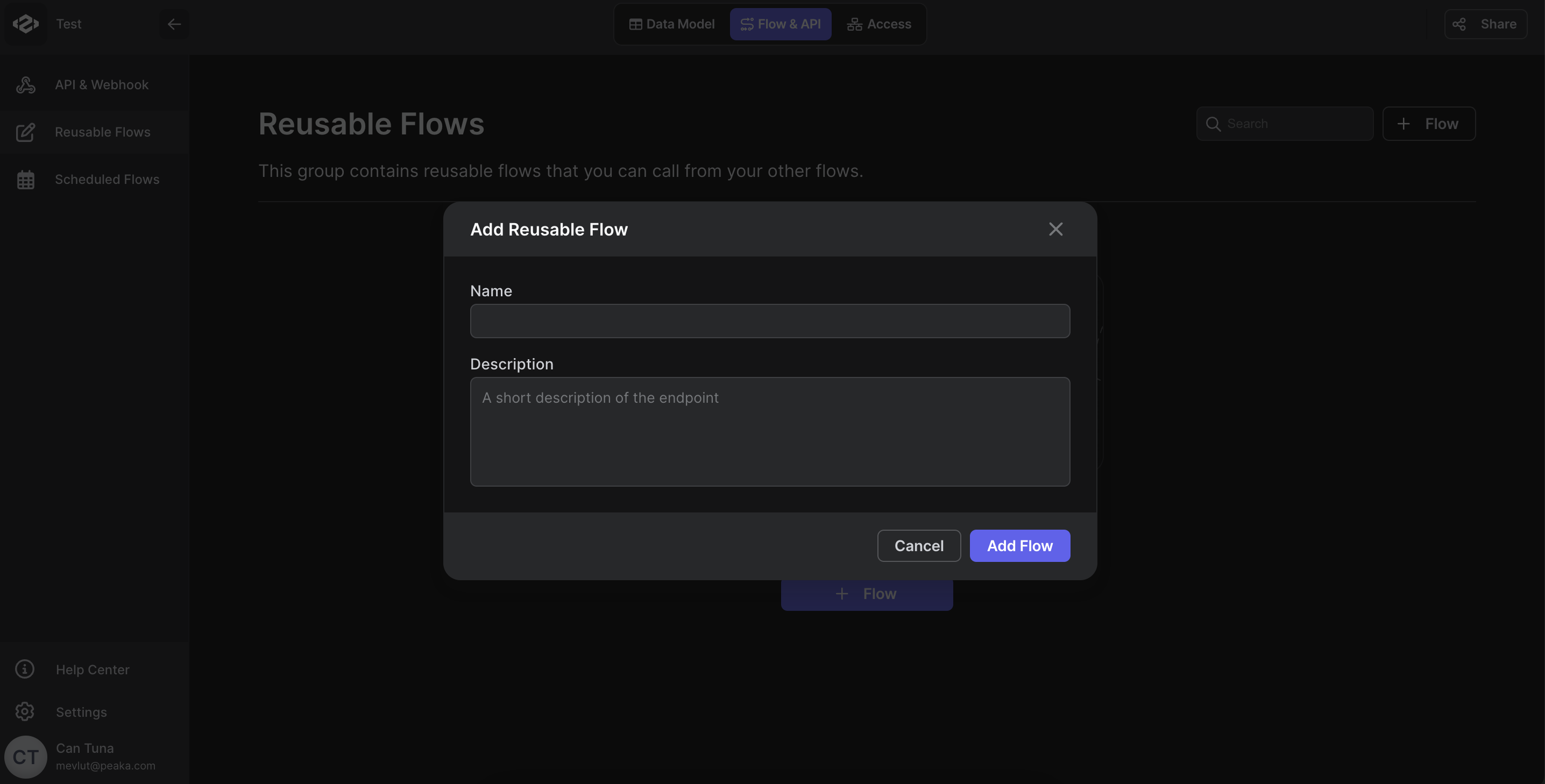Click the Reusable Flows edit icon
The image size is (1545, 784).
click(26, 132)
